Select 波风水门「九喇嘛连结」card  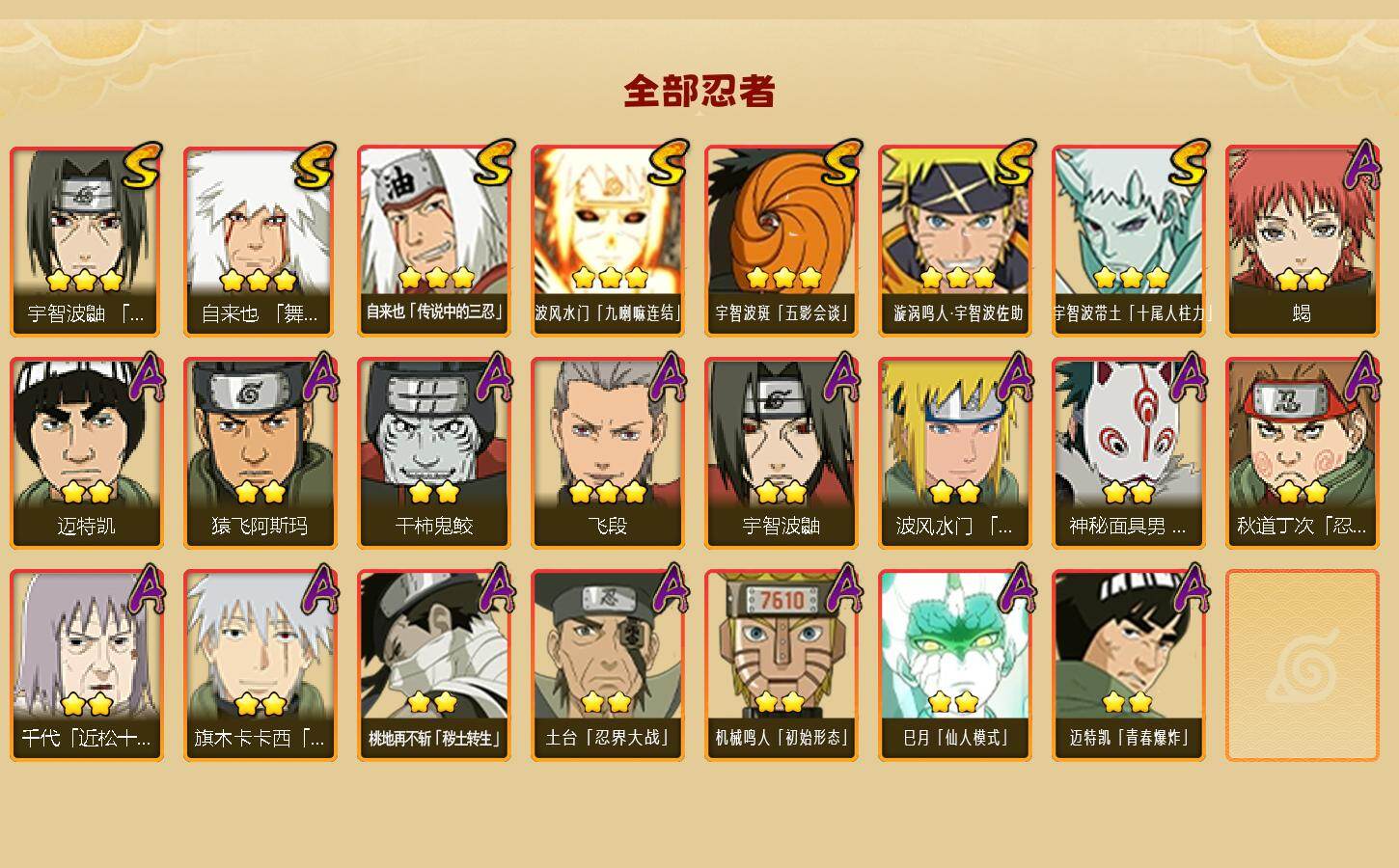click(x=607, y=241)
